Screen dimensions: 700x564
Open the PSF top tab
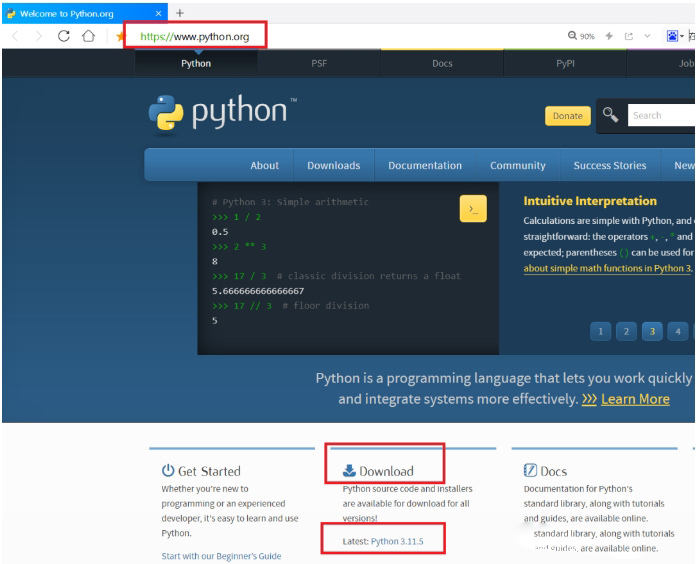click(x=318, y=63)
